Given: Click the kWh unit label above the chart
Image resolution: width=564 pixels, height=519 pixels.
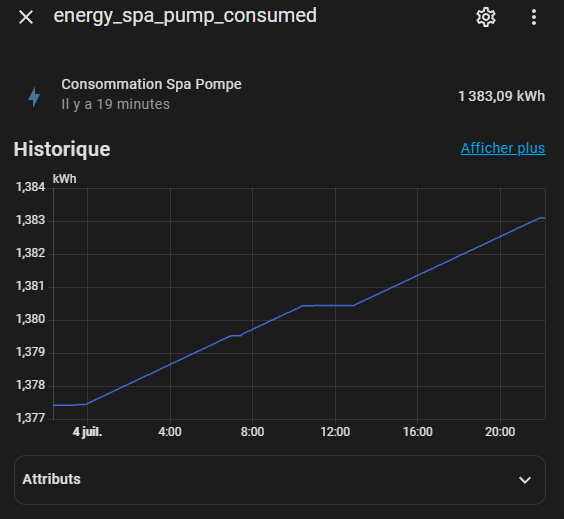Looking at the screenshot, I should [x=64, y=179].
